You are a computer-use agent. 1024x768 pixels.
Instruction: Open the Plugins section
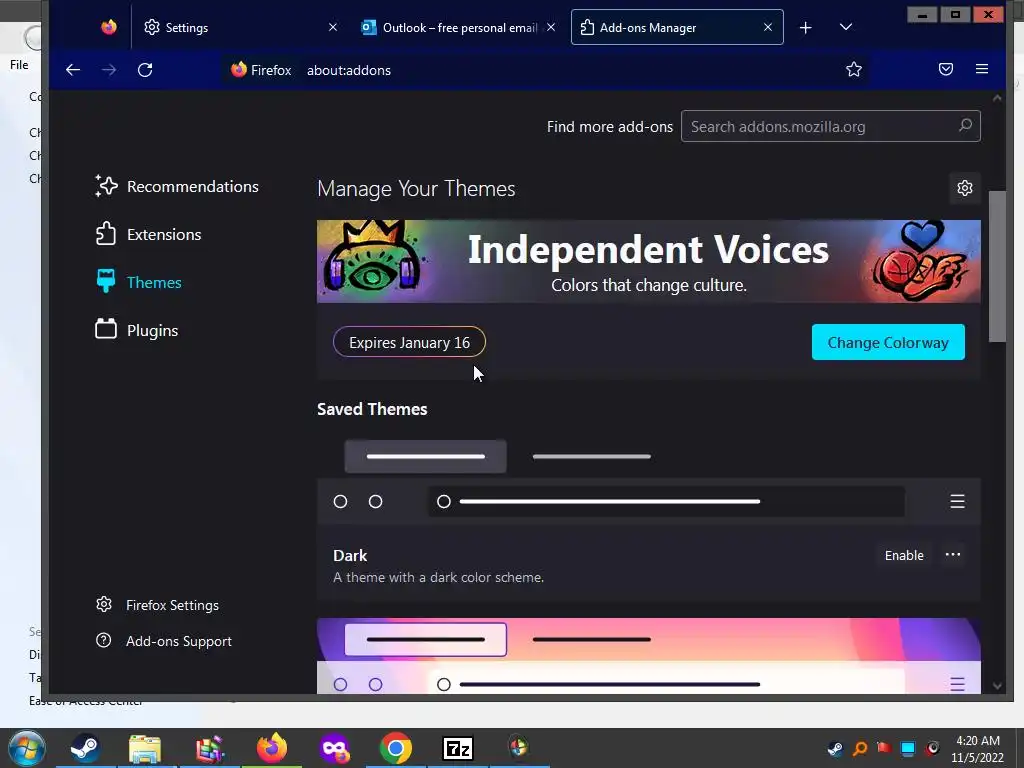tap(136, 330)
